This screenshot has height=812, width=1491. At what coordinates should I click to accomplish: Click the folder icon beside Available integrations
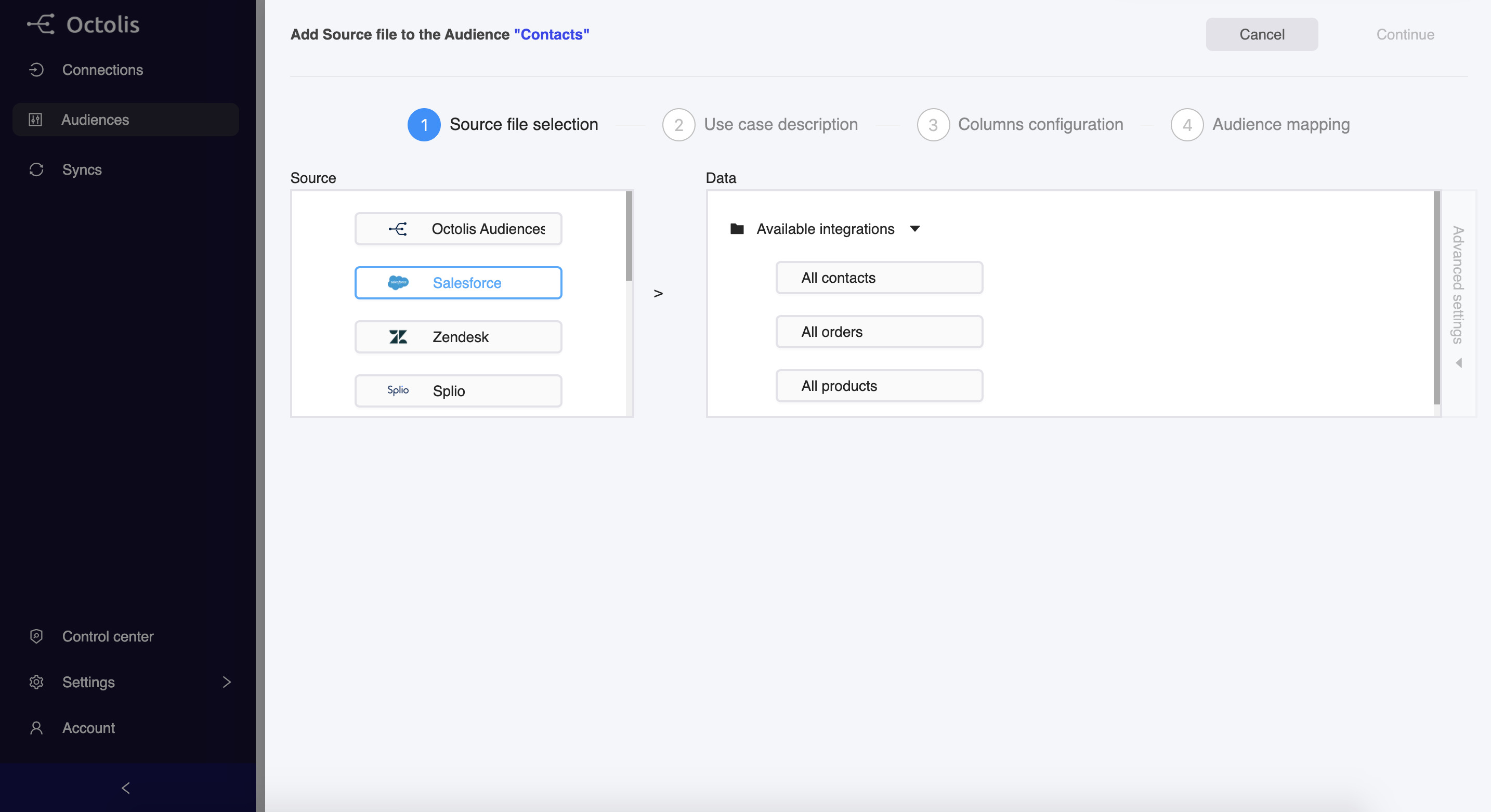click(x=737, y=229)
